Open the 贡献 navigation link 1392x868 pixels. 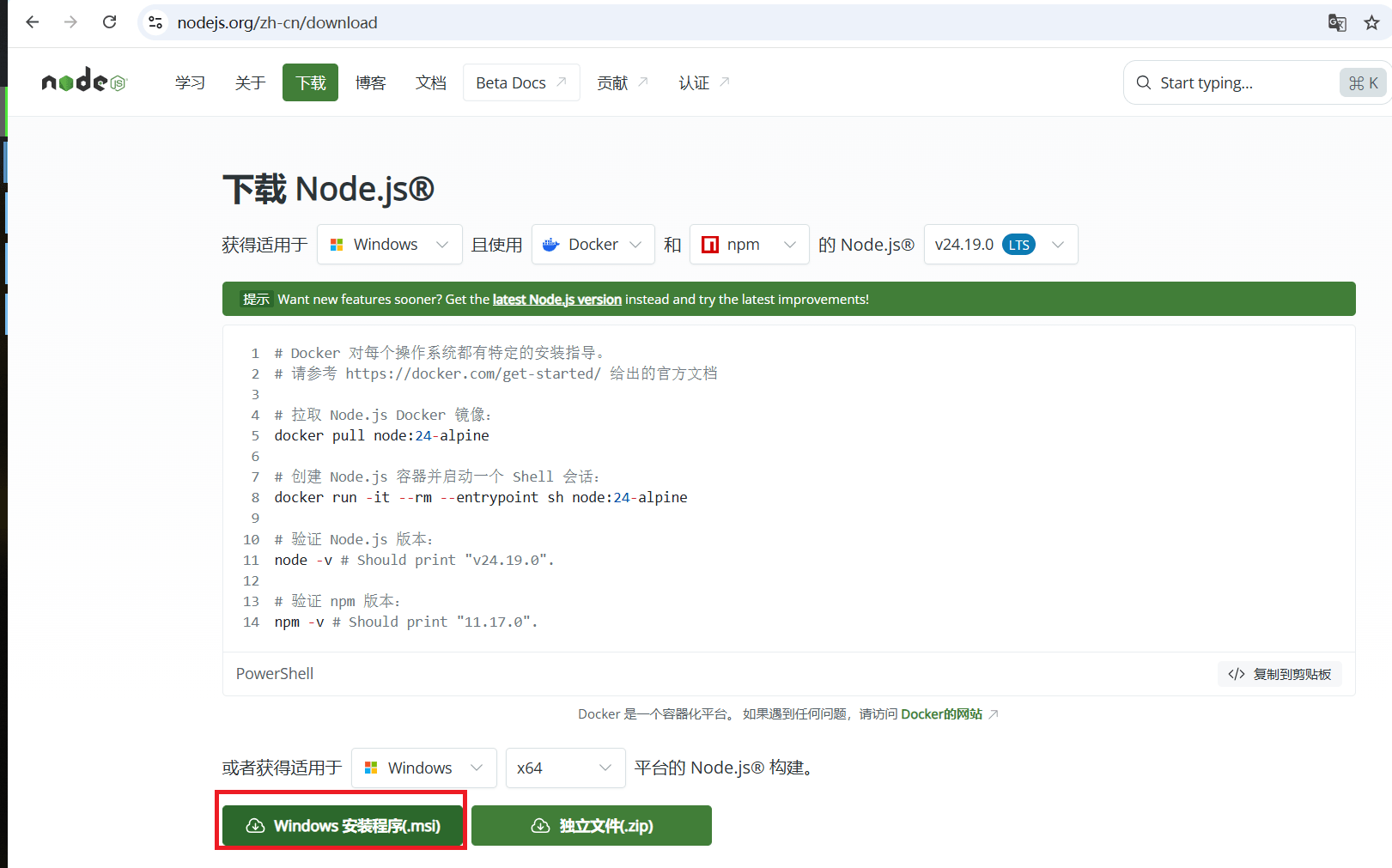[x=623, y=82]
